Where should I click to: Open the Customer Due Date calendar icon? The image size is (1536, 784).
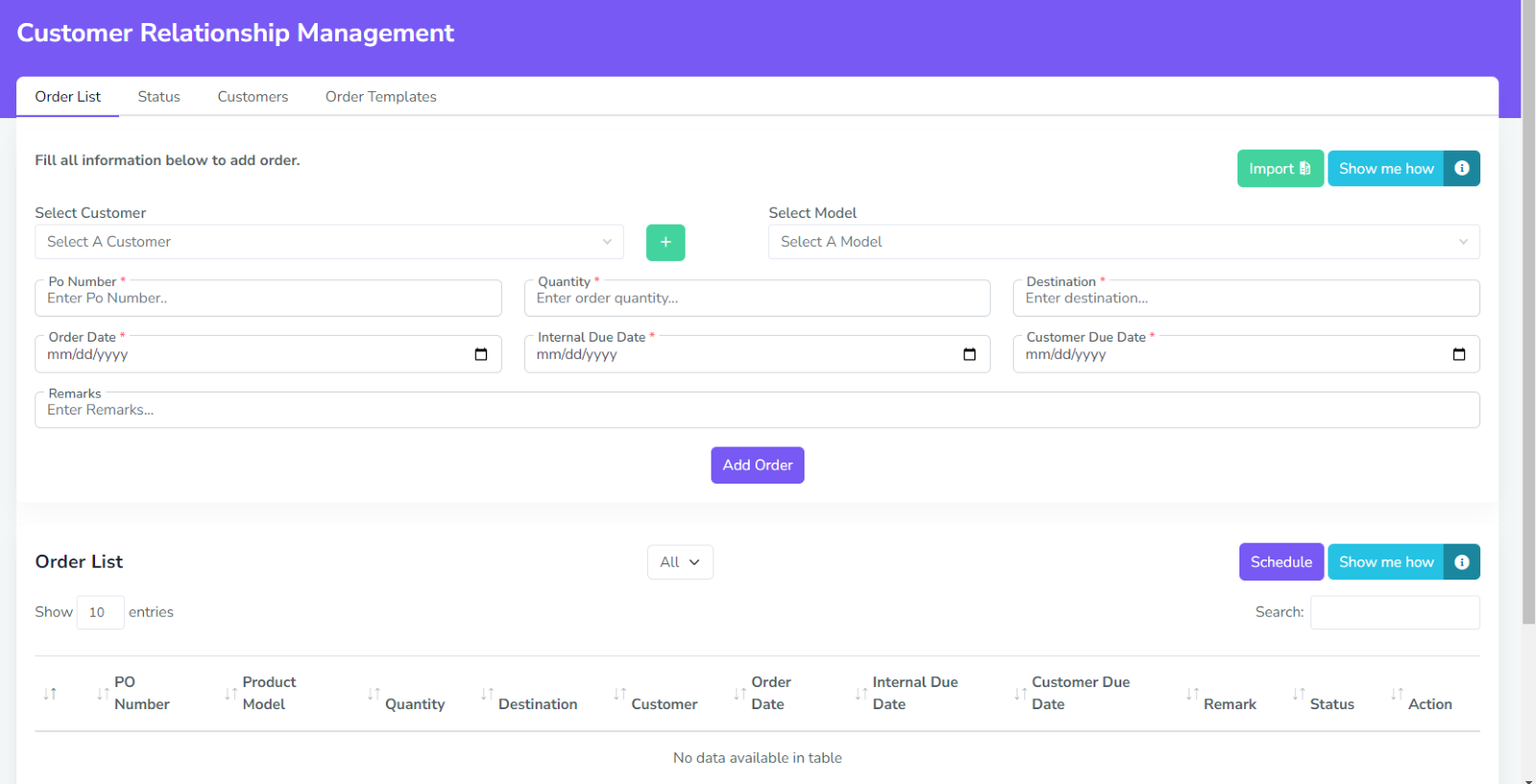click(x=1458, y=354)
